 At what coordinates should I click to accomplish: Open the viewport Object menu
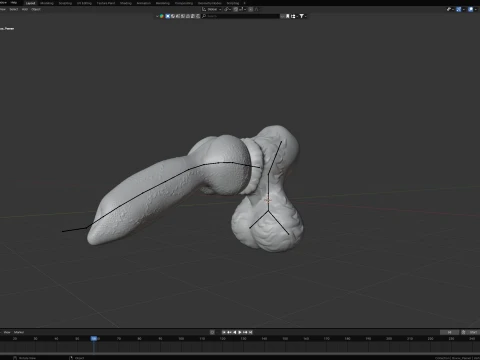tap(36, 9)
